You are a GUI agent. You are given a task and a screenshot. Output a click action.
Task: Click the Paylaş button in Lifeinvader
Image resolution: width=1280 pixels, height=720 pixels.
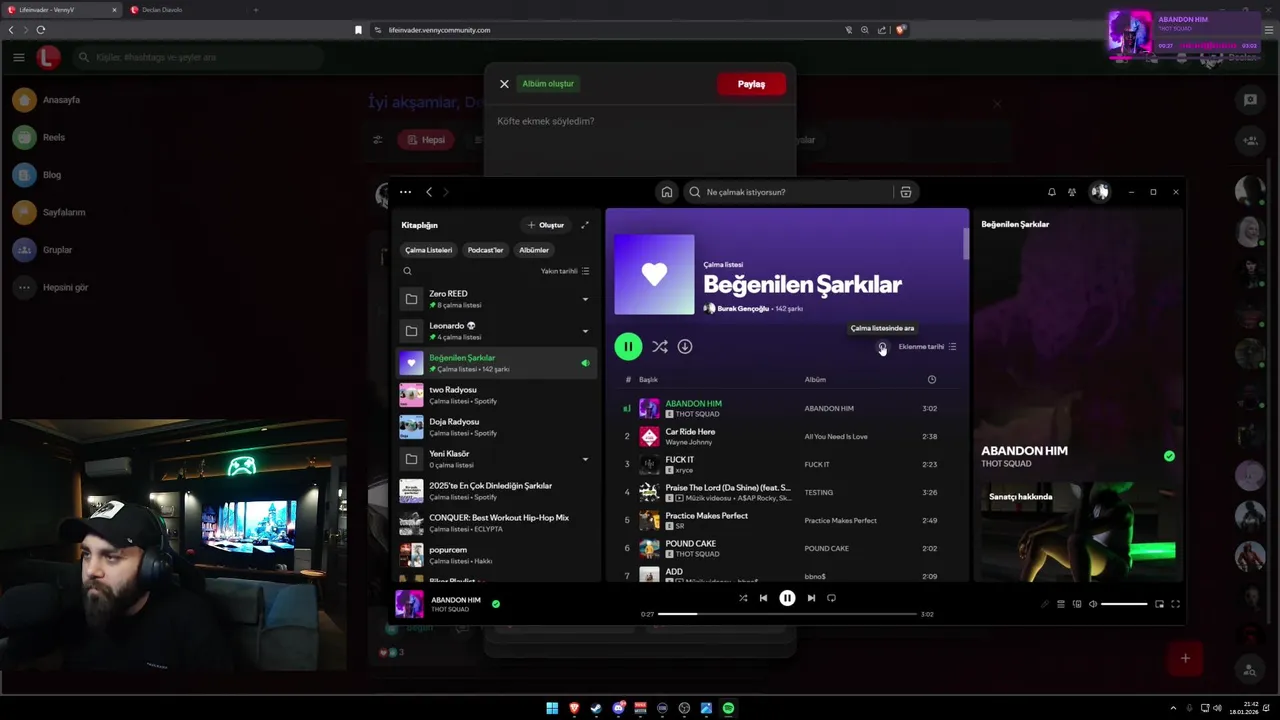tap(751, 84)
